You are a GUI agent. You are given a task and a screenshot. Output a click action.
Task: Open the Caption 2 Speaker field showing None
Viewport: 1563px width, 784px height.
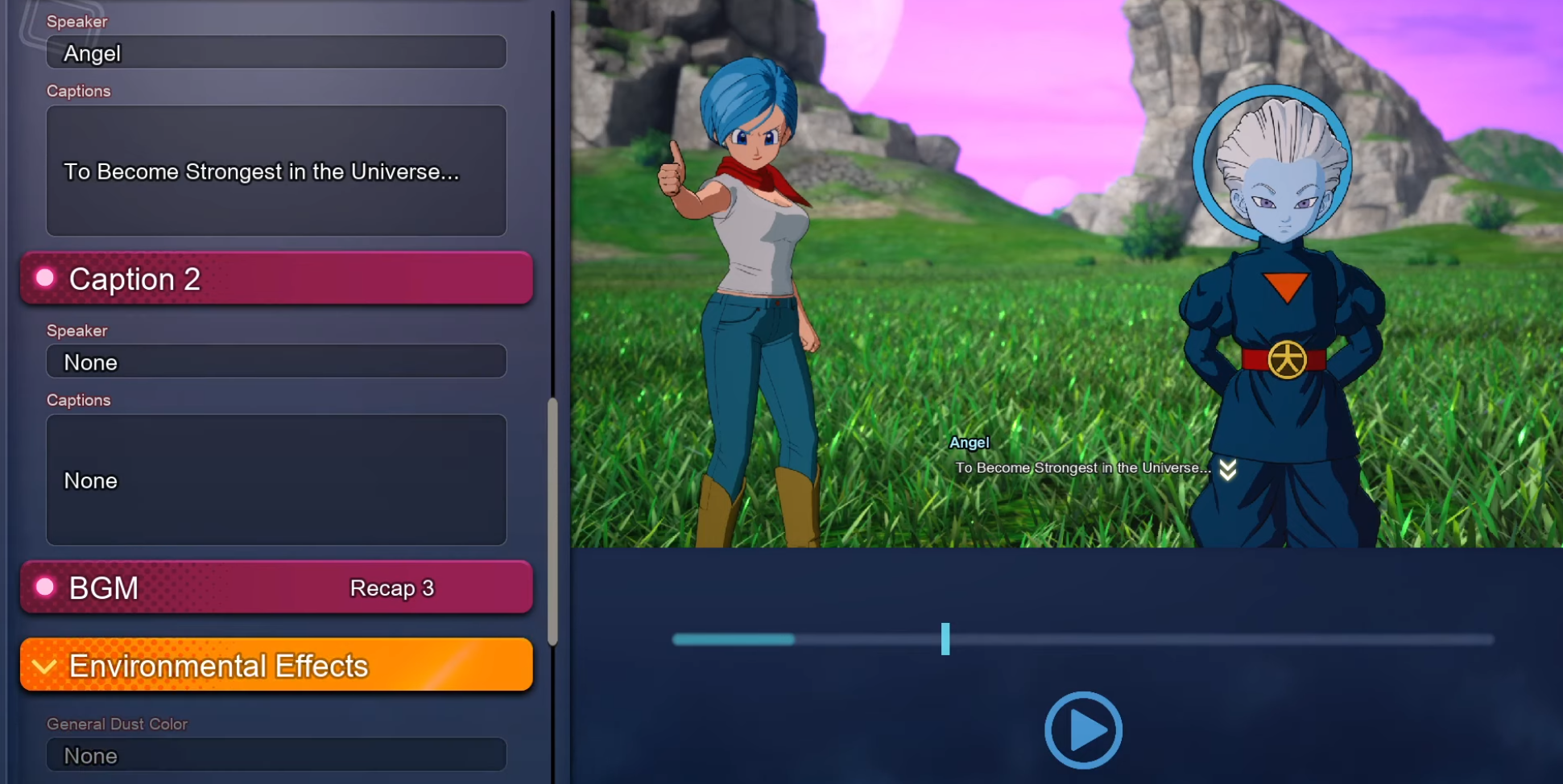coord(276,361)
